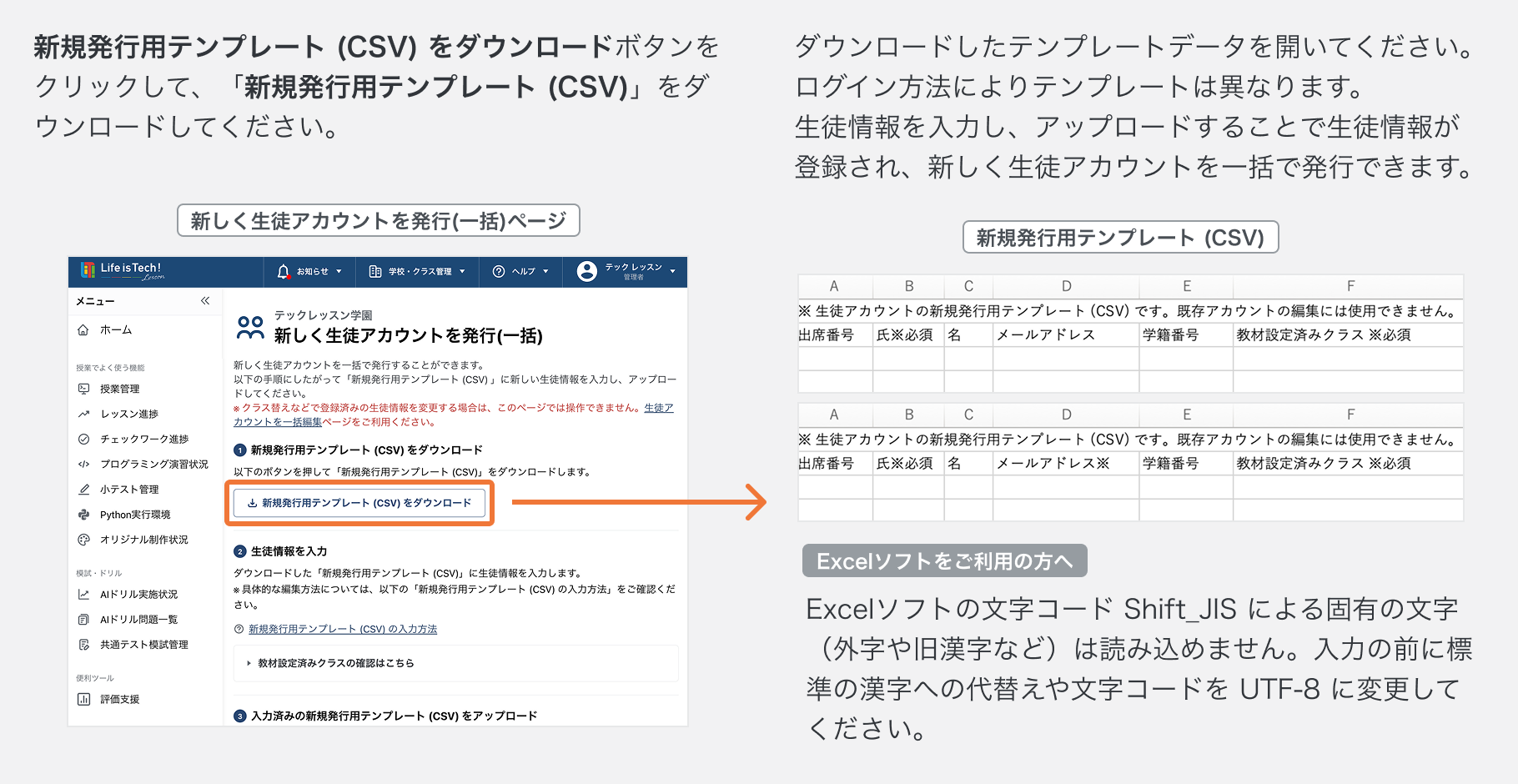Open AIドリル問題一覧 menu item
The width and height of the screenshot is (1518, 784).
[x=138, y=619]
